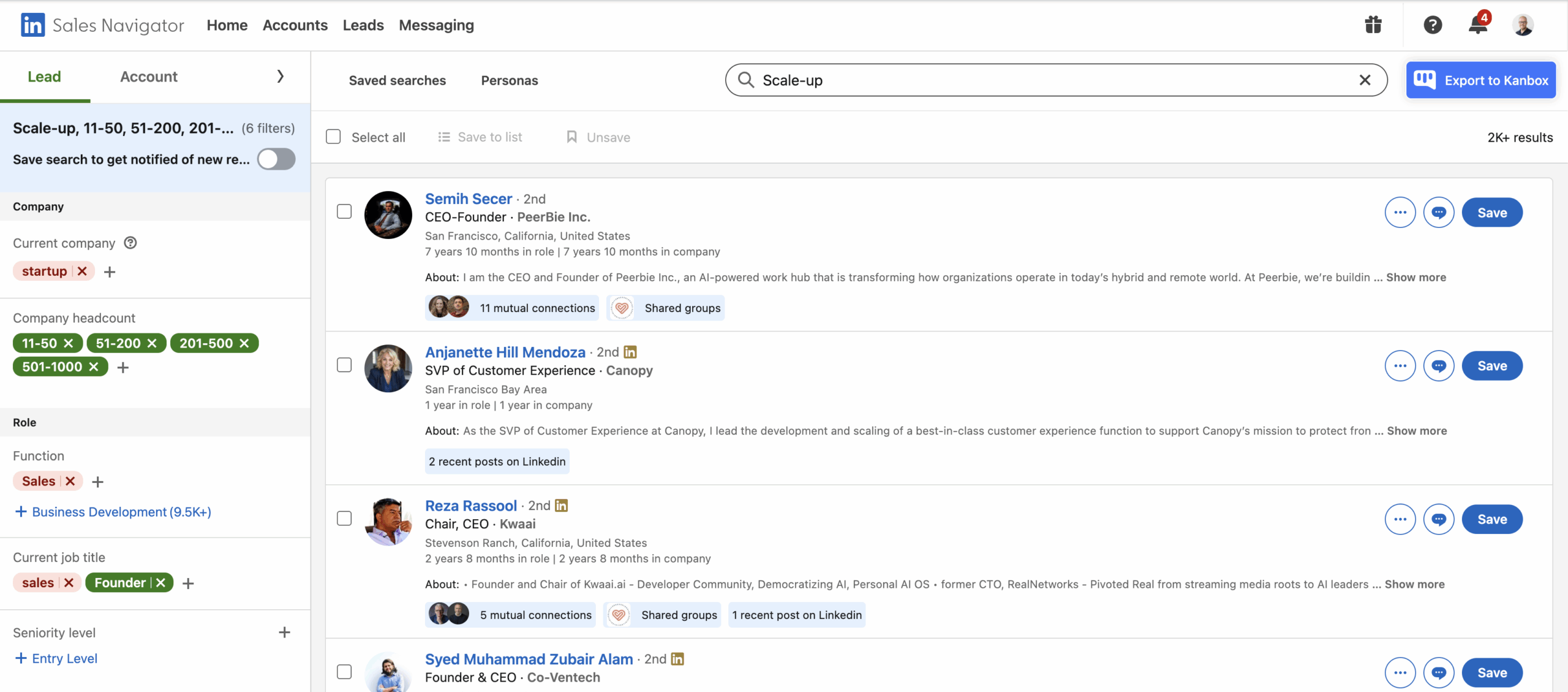
Task: Show more of Reza Rassool's About
Action: coord(1414,584)
